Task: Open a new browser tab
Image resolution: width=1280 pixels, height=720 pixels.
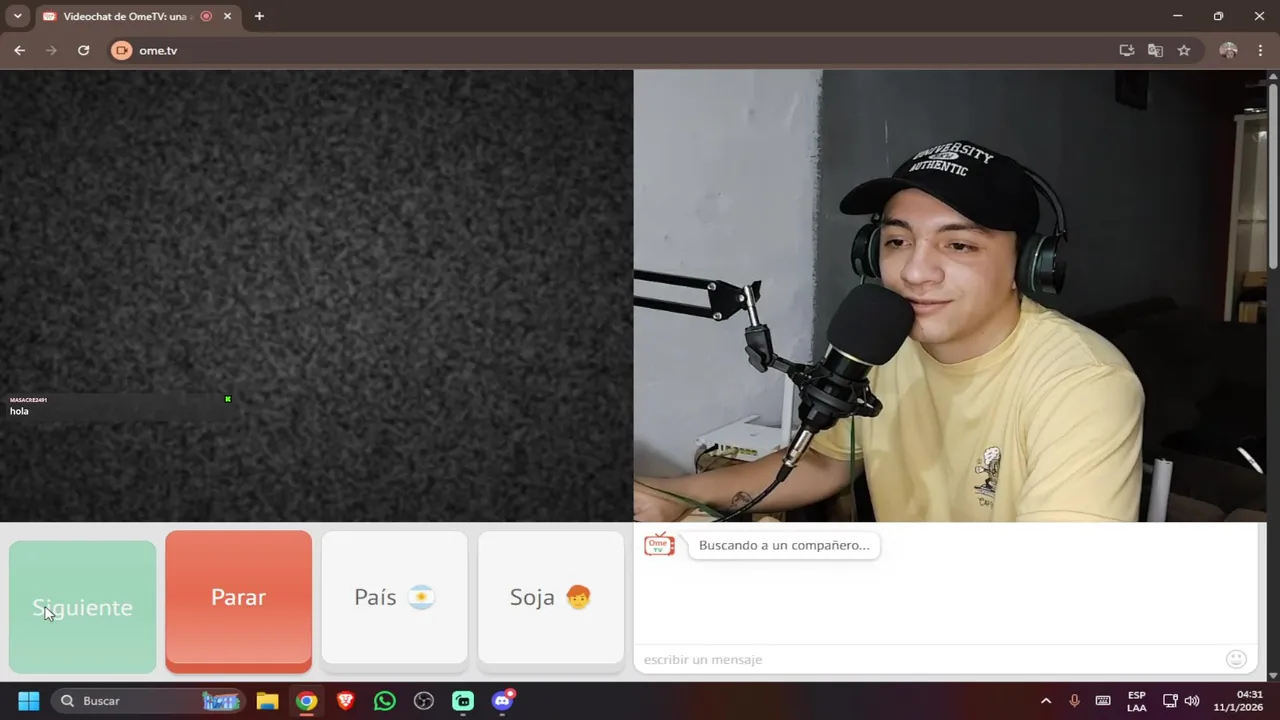Action: click(x=259, y=16)
